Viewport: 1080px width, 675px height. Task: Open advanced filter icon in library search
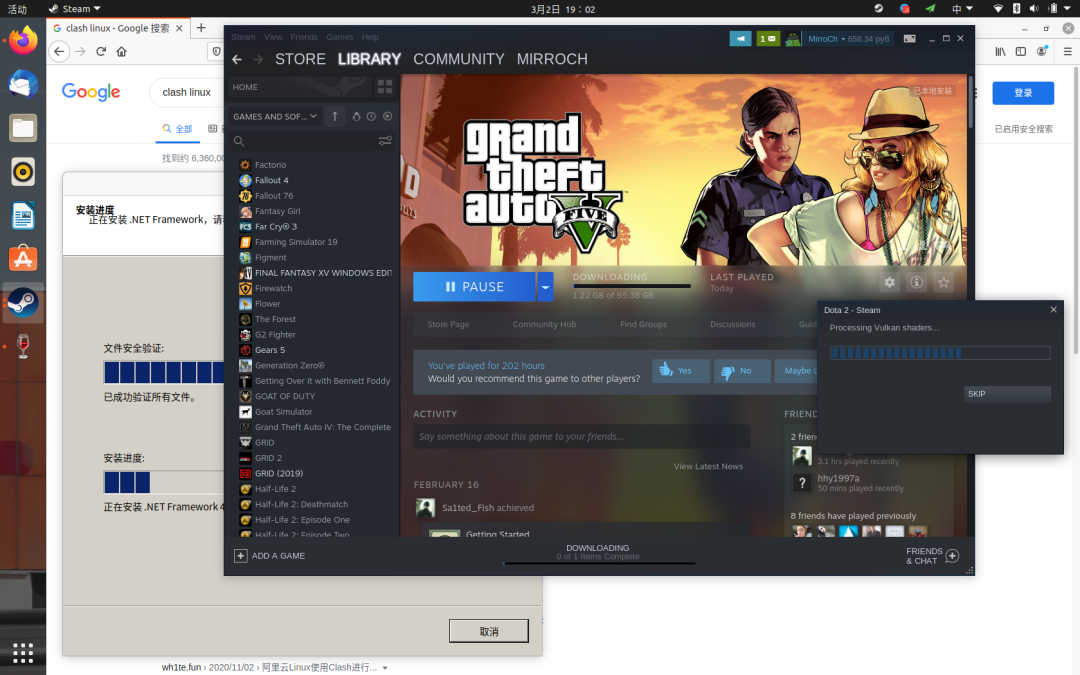coord(385,141)
